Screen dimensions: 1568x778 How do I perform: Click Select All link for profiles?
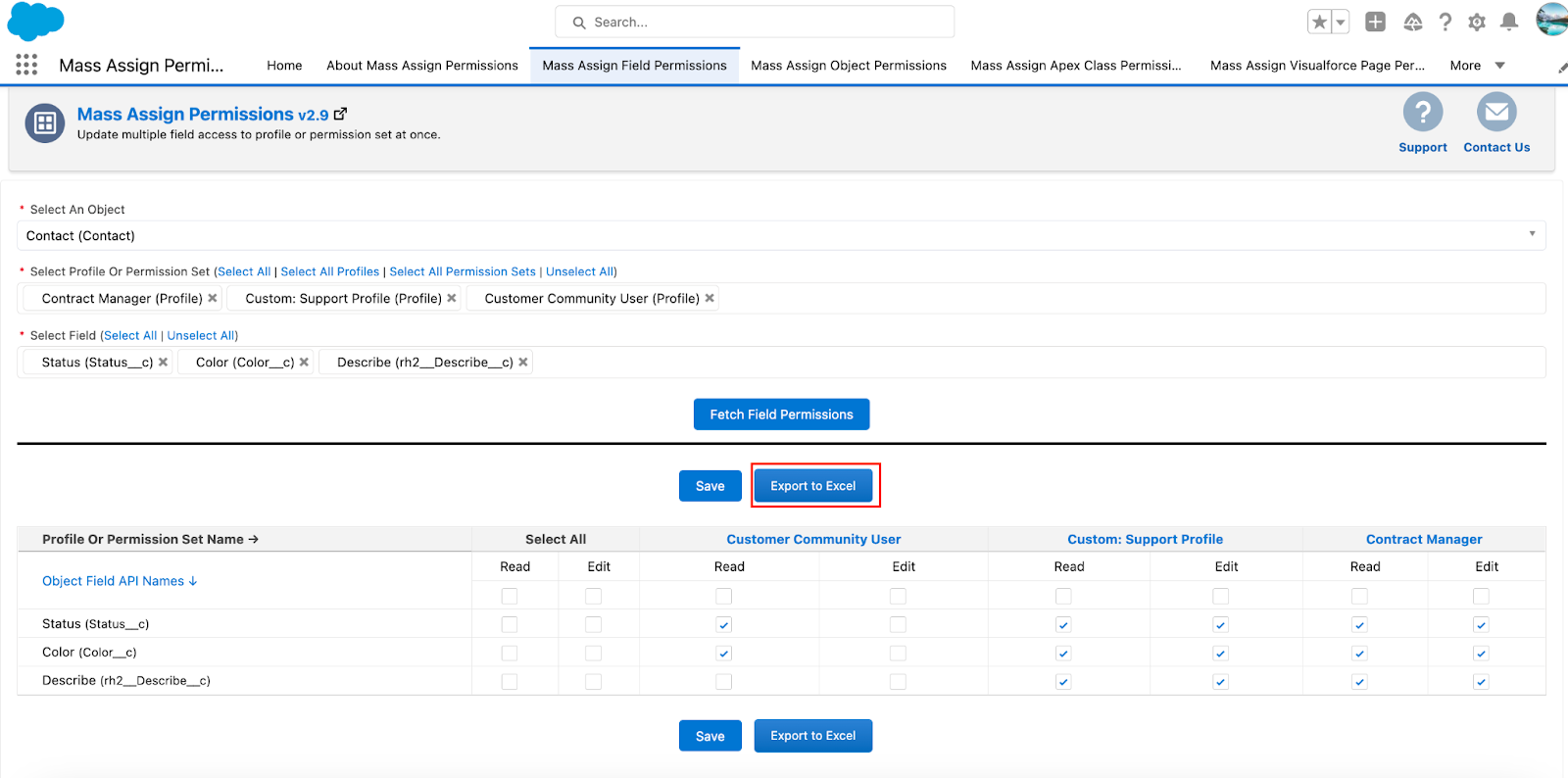pyautogui.click(x=244, y=271)
